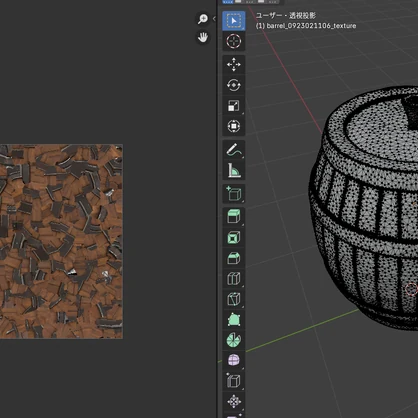Activate the 3D Cursor tool
The image size is (418, 418).
pyautogui.click(x=234, y=41)
